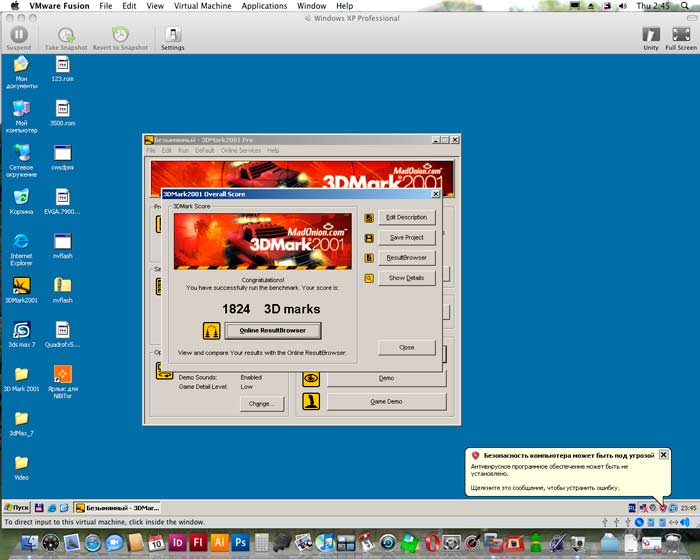700x560 pixels.
Task: Open Safari from the Mac dock
Action: click(93, 543)
